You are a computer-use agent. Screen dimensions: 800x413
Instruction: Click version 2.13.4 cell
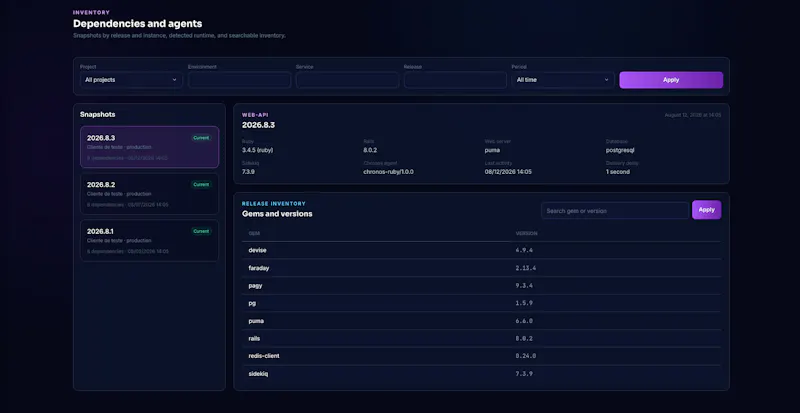click(x=526, y=268)
